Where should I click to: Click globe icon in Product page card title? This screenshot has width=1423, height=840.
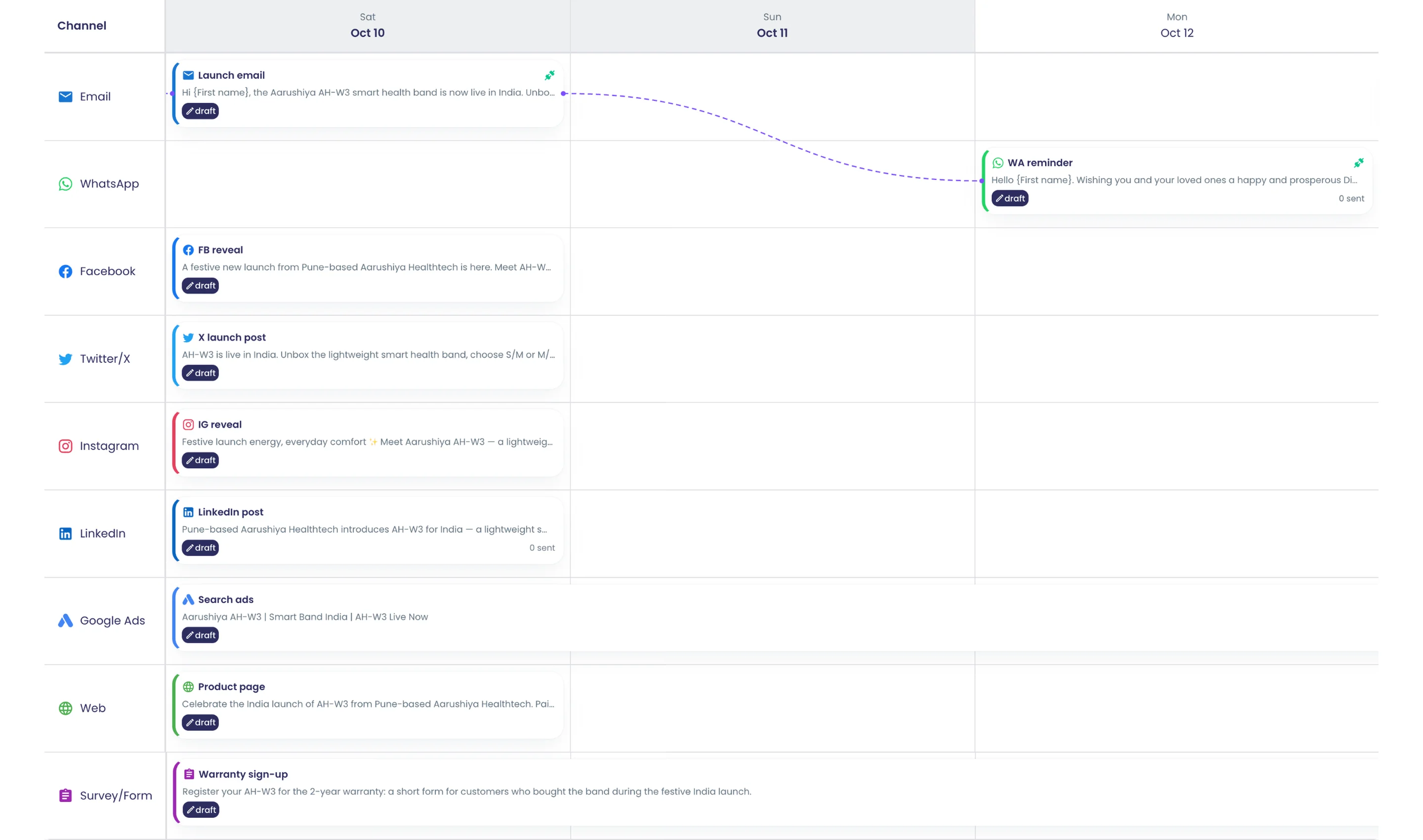(188, 687)
